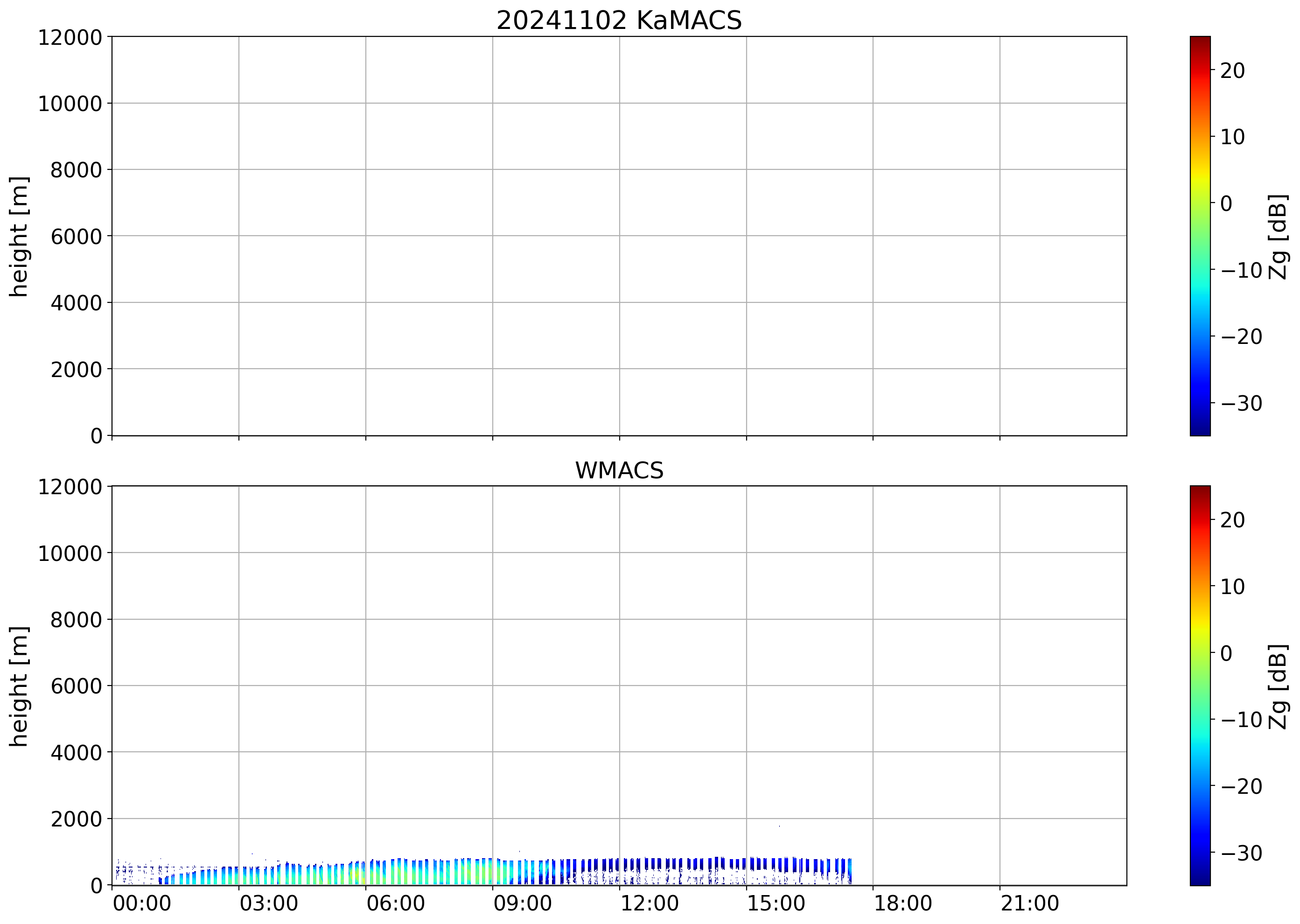Click the 09:00 x-axis tick label
Image resolution: width=1300 pixels, height=924 pixels.
(x=522, y=903)
